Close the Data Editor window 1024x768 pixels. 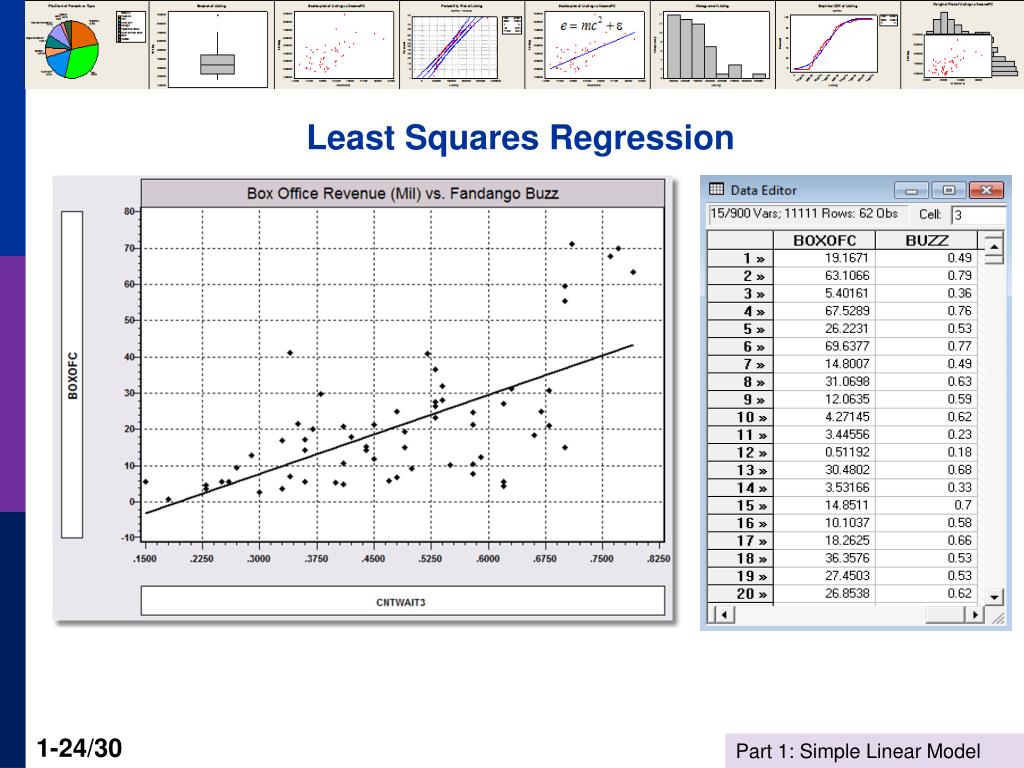[x=986, y=190]
